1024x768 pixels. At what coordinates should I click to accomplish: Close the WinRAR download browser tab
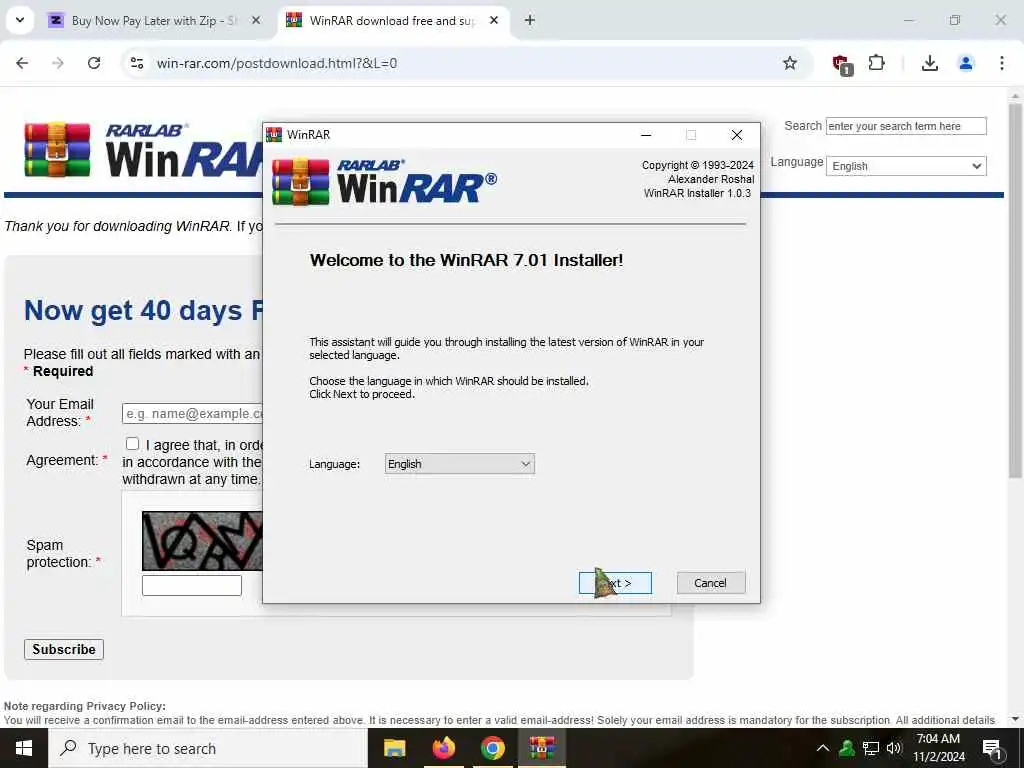tap(494, 21)
